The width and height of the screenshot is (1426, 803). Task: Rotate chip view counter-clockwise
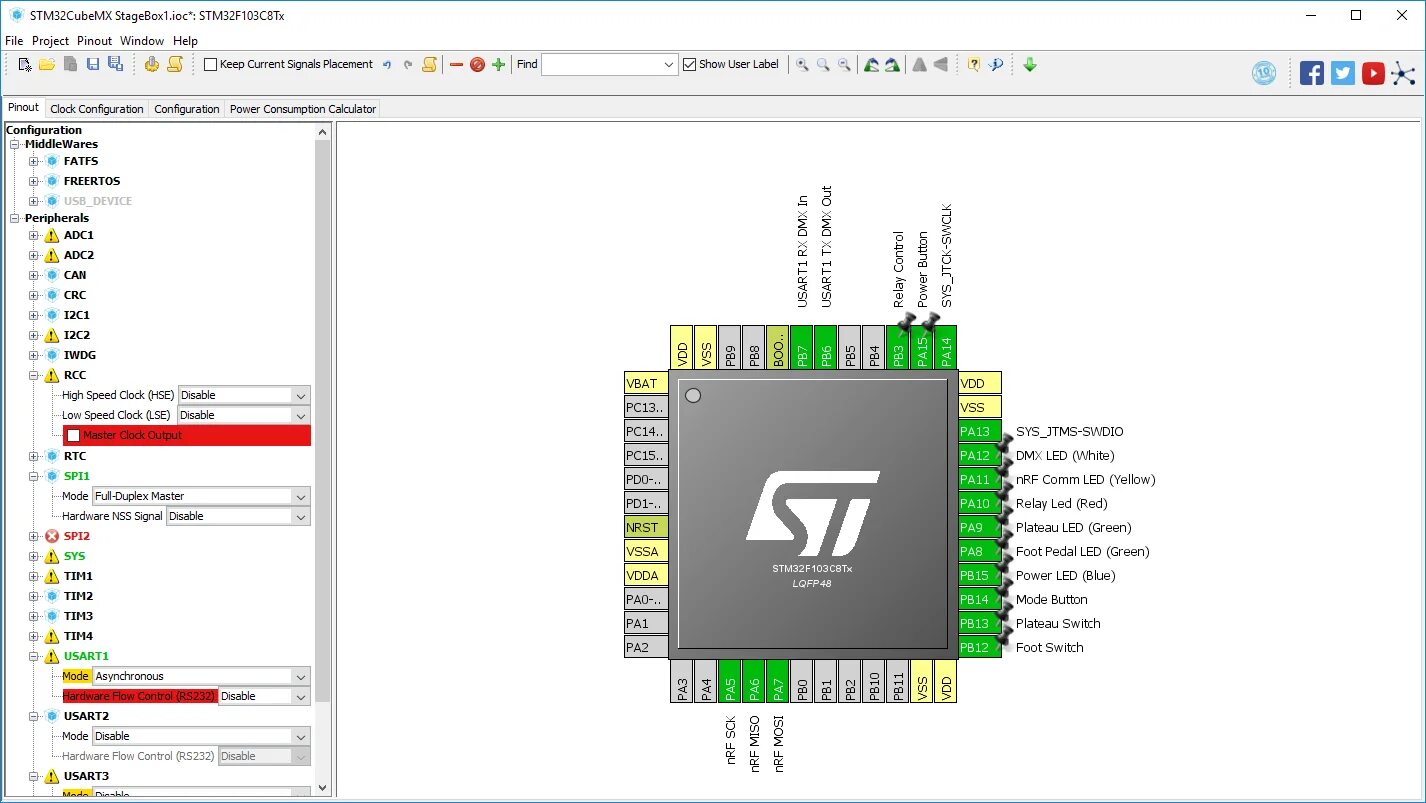tap(871, 64)
